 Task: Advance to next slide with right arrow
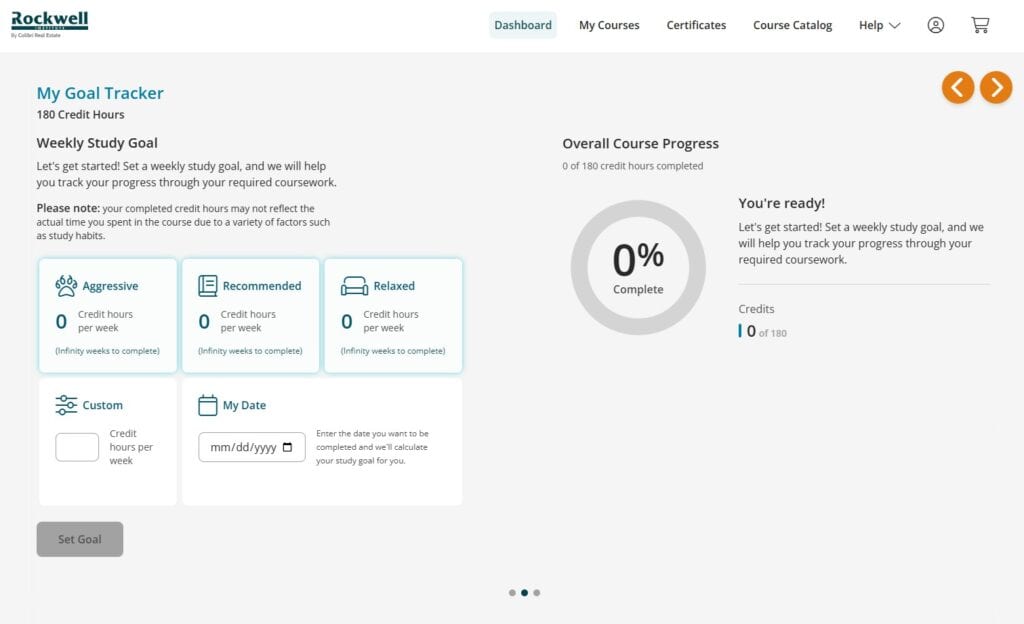click(x=996, y=88)
